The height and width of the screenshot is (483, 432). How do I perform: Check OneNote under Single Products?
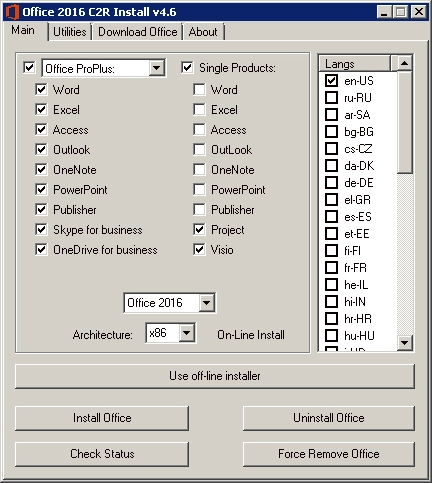pyautogui.click(x=199, y=170)
